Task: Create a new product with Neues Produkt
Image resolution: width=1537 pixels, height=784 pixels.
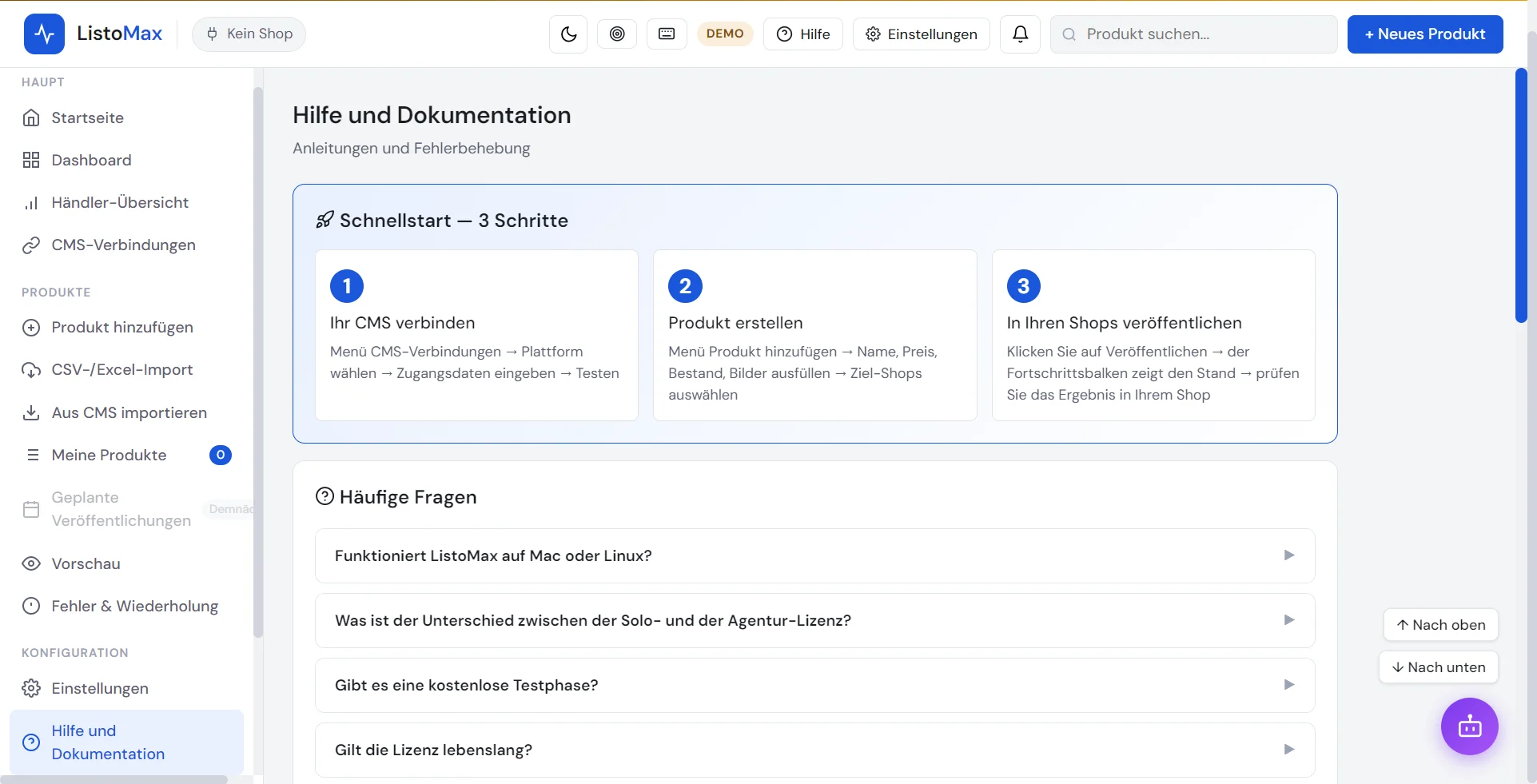Action: [1424, 34]
